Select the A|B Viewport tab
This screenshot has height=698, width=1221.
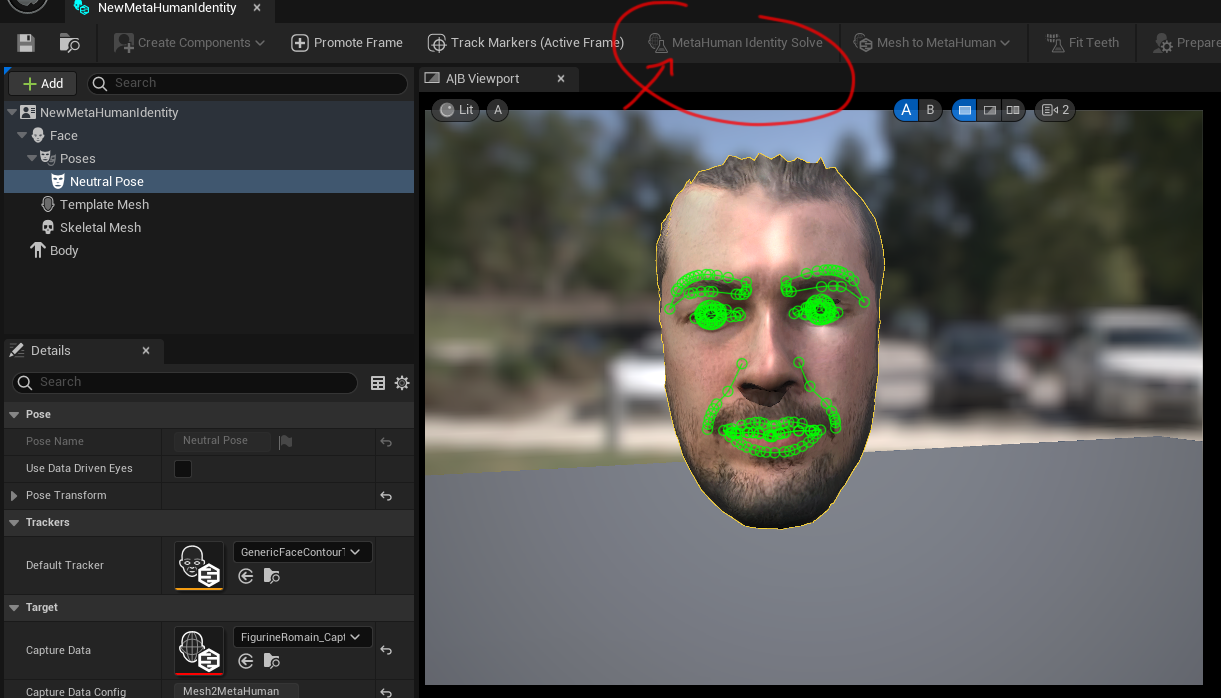click(483, 79)
